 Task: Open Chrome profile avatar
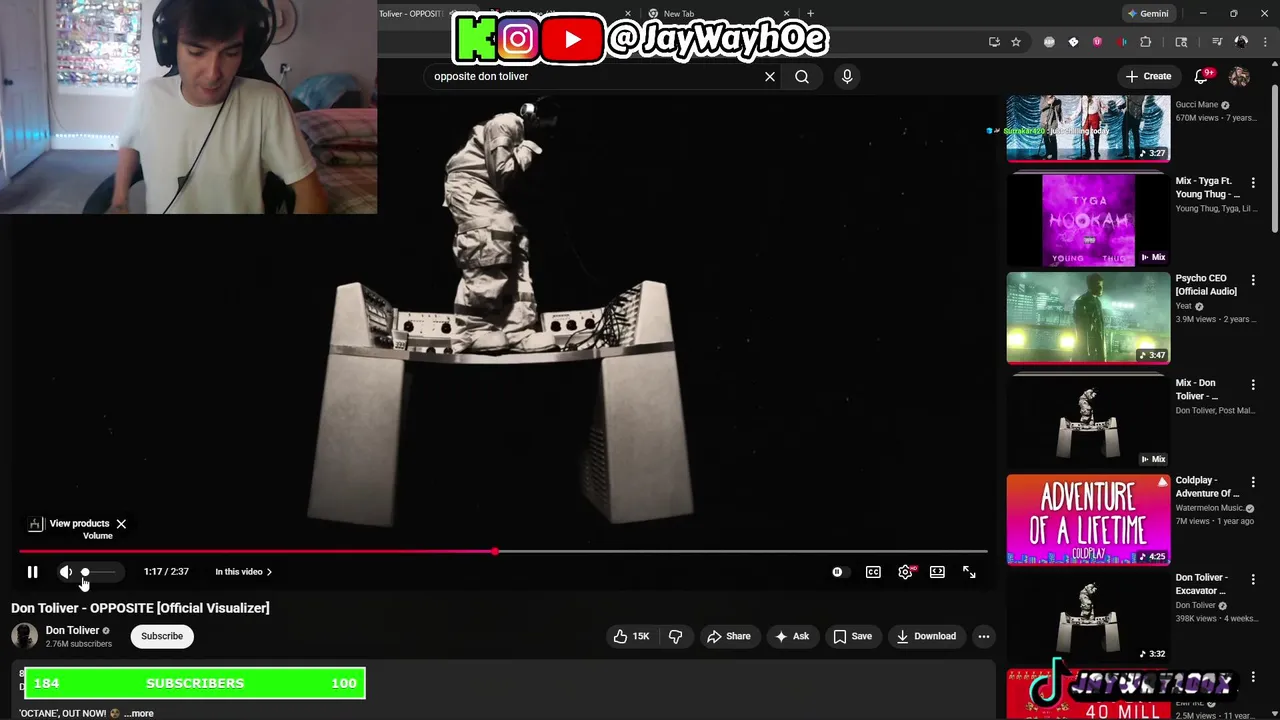[1241, 42]
